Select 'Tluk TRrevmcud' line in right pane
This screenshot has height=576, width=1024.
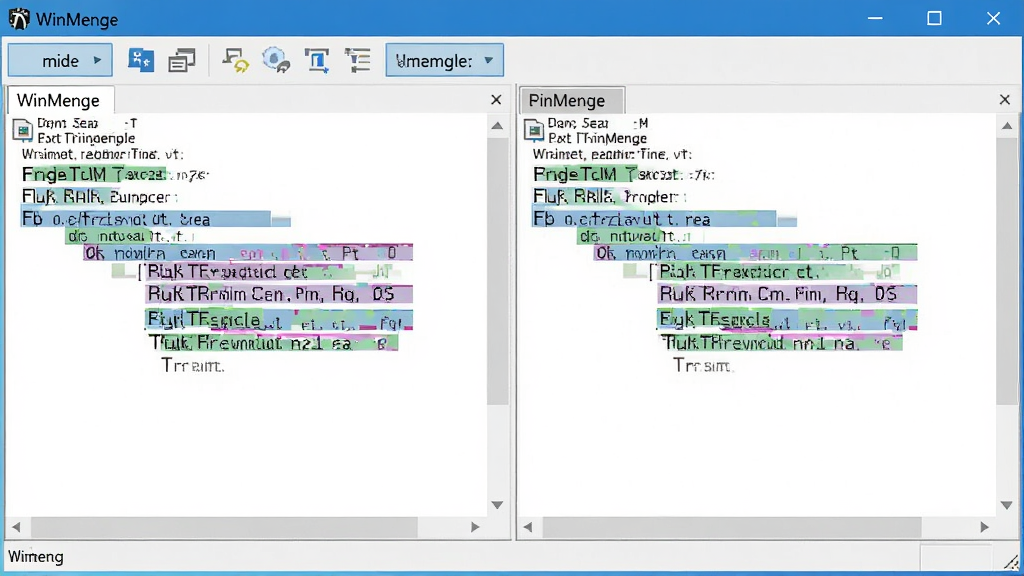point(782,343)
